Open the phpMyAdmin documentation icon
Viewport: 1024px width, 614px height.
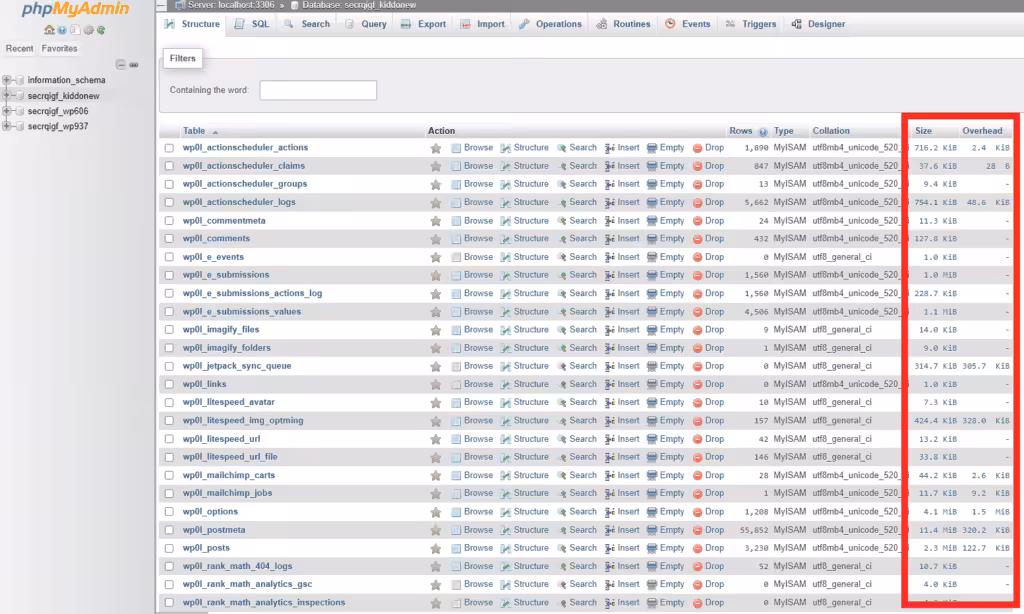(x=75, y=31)
